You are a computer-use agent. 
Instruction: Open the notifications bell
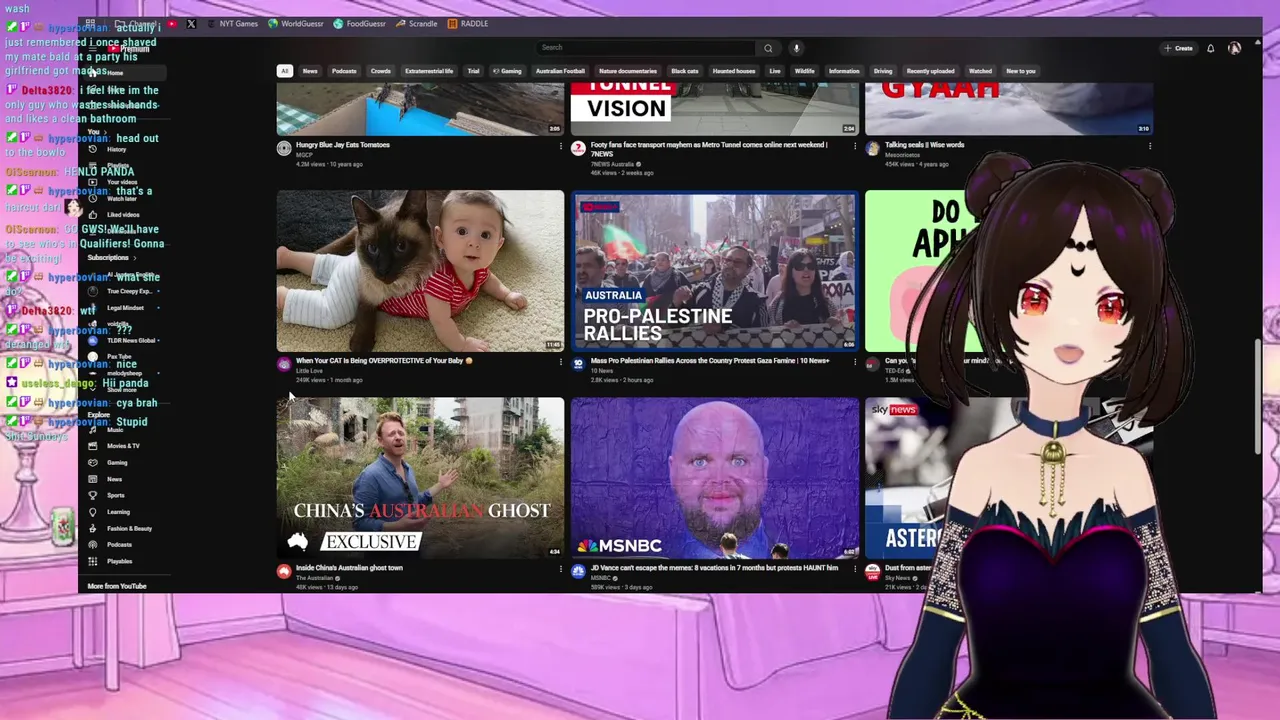pyautogui.click(x=1210, y=48)
